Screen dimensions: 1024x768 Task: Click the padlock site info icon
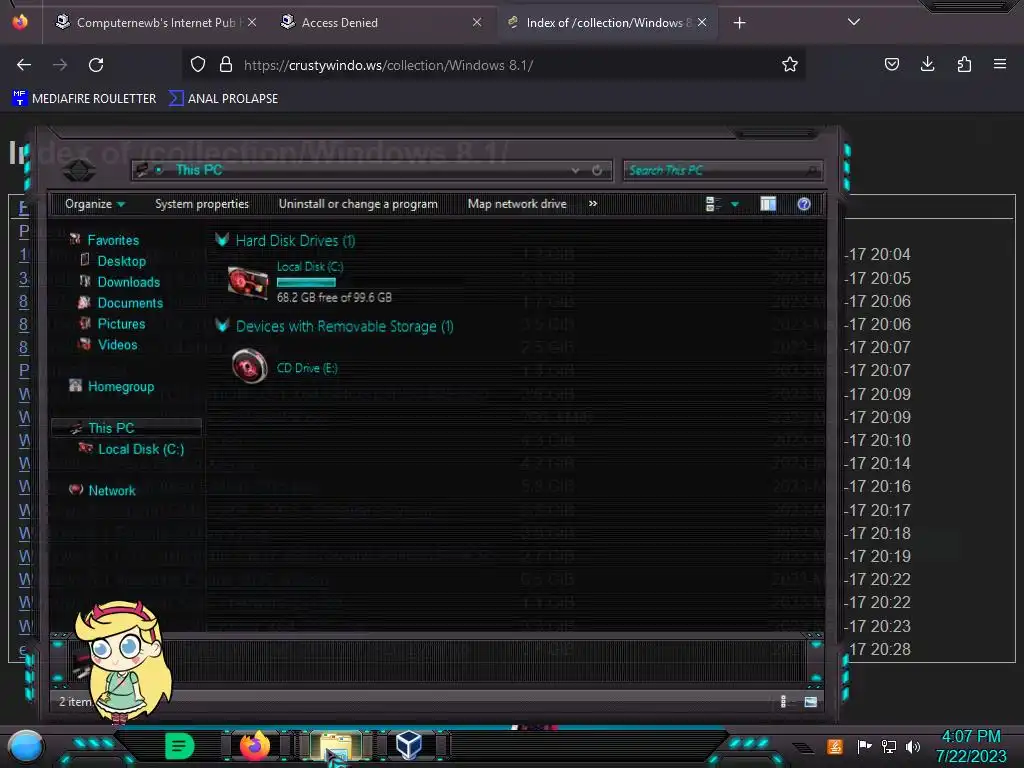(225, 64)
